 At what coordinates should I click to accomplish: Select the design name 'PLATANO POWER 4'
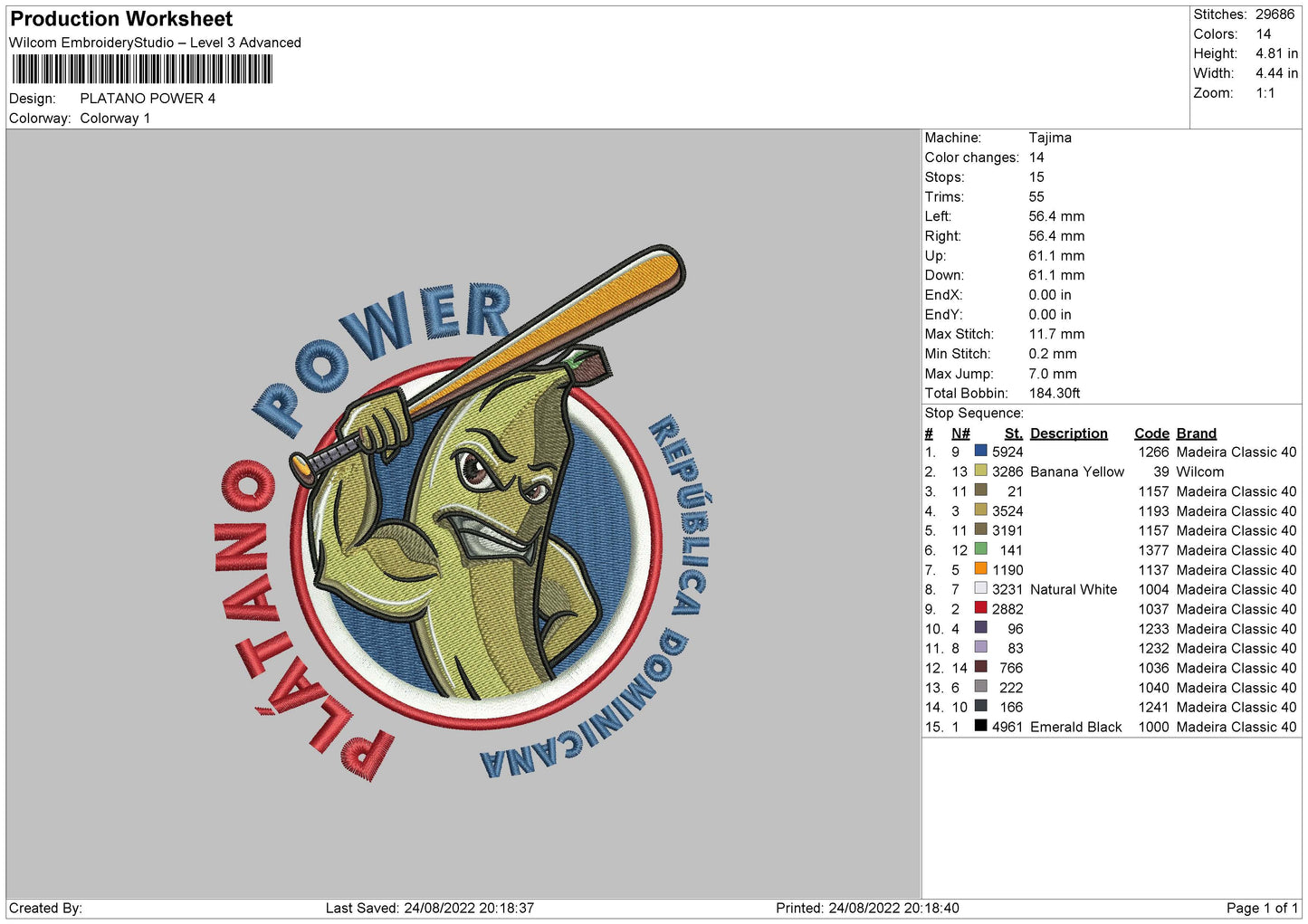(148, 99)
